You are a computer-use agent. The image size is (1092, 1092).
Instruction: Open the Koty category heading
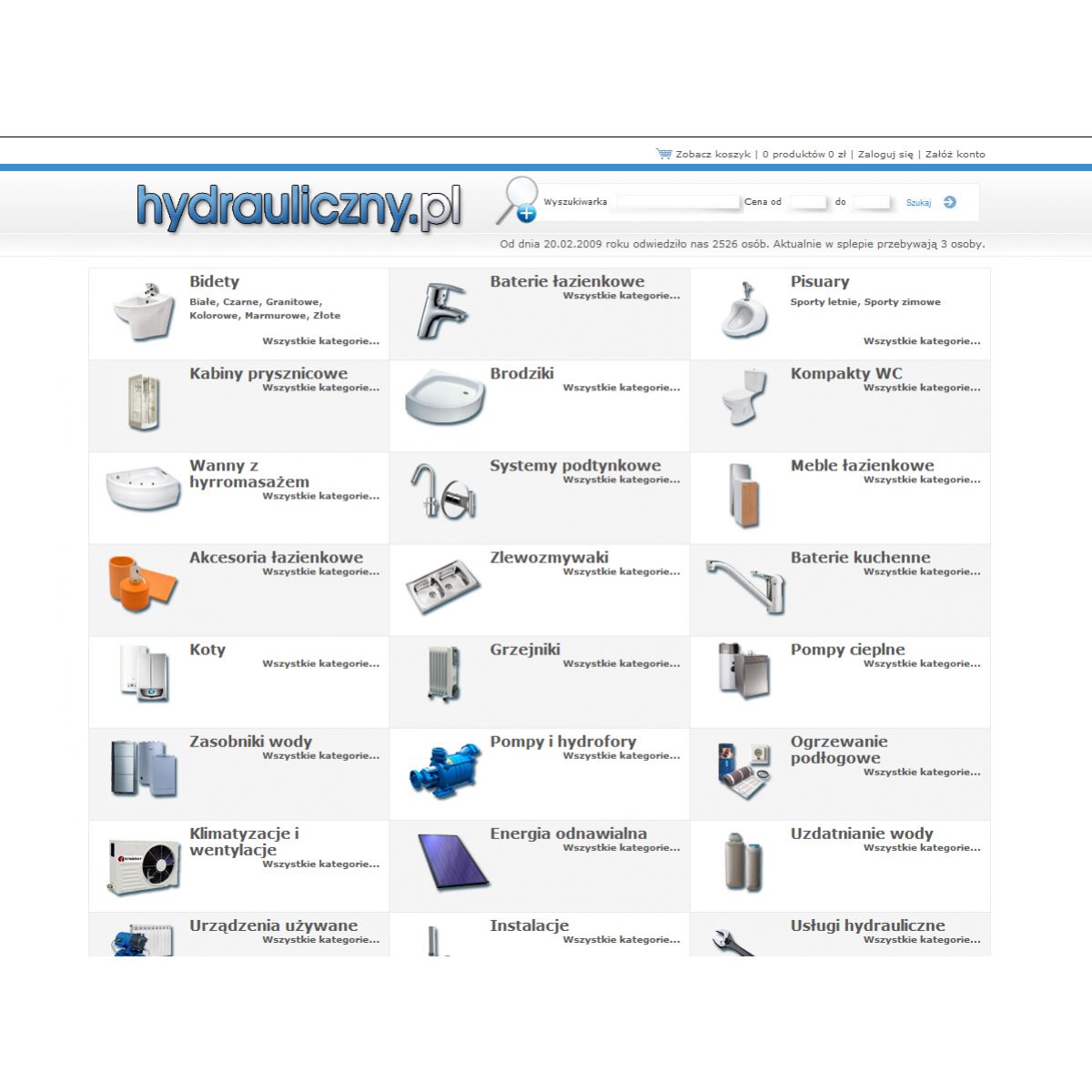[207, 649]
